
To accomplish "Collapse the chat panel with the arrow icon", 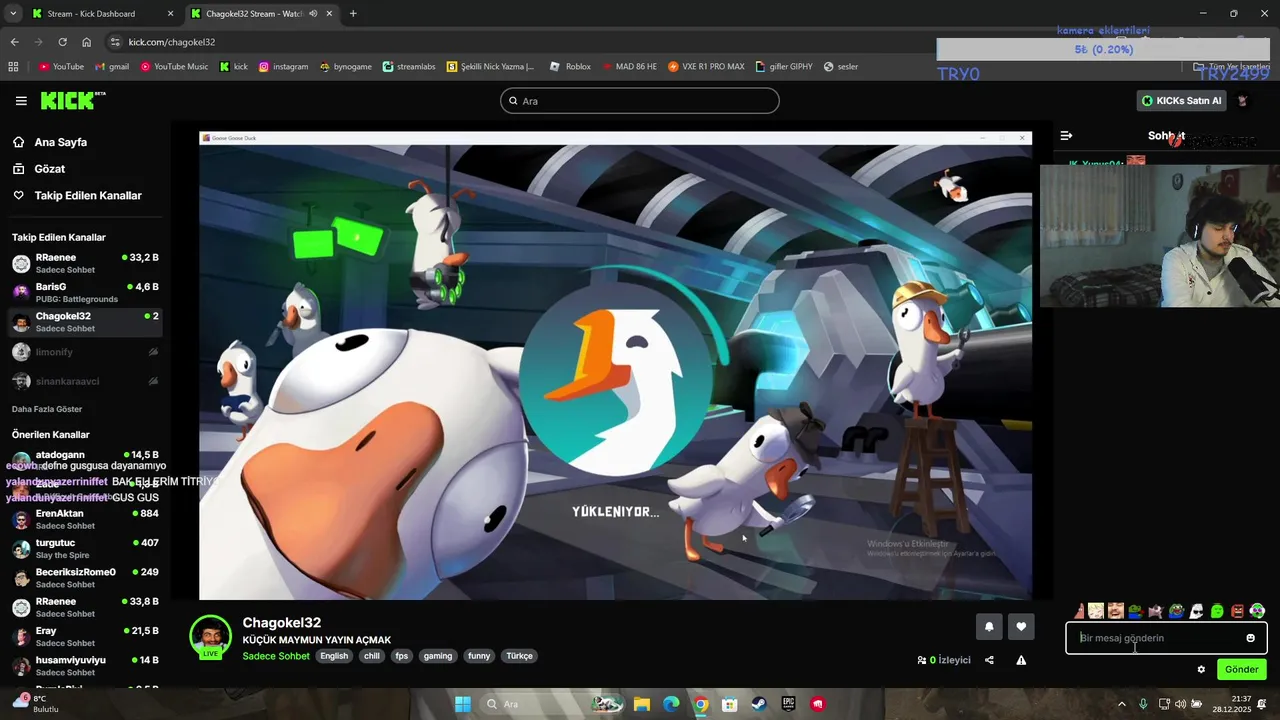I will [1066, 135].
